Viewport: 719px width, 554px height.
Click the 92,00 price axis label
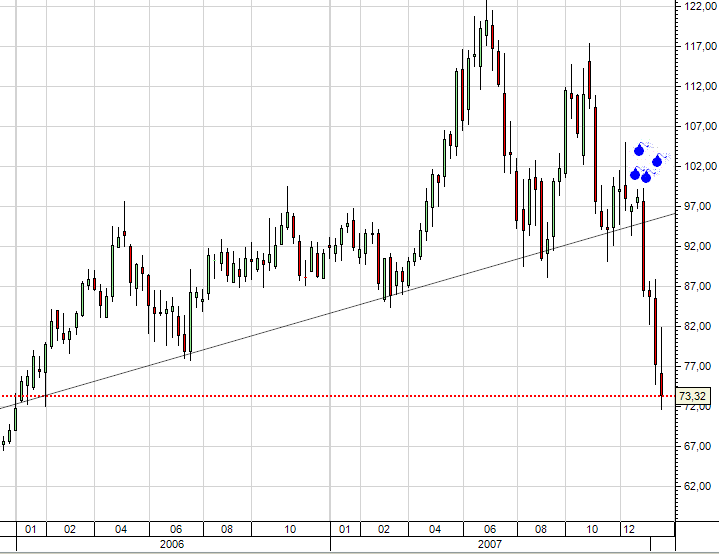click(x=698, y=246)
